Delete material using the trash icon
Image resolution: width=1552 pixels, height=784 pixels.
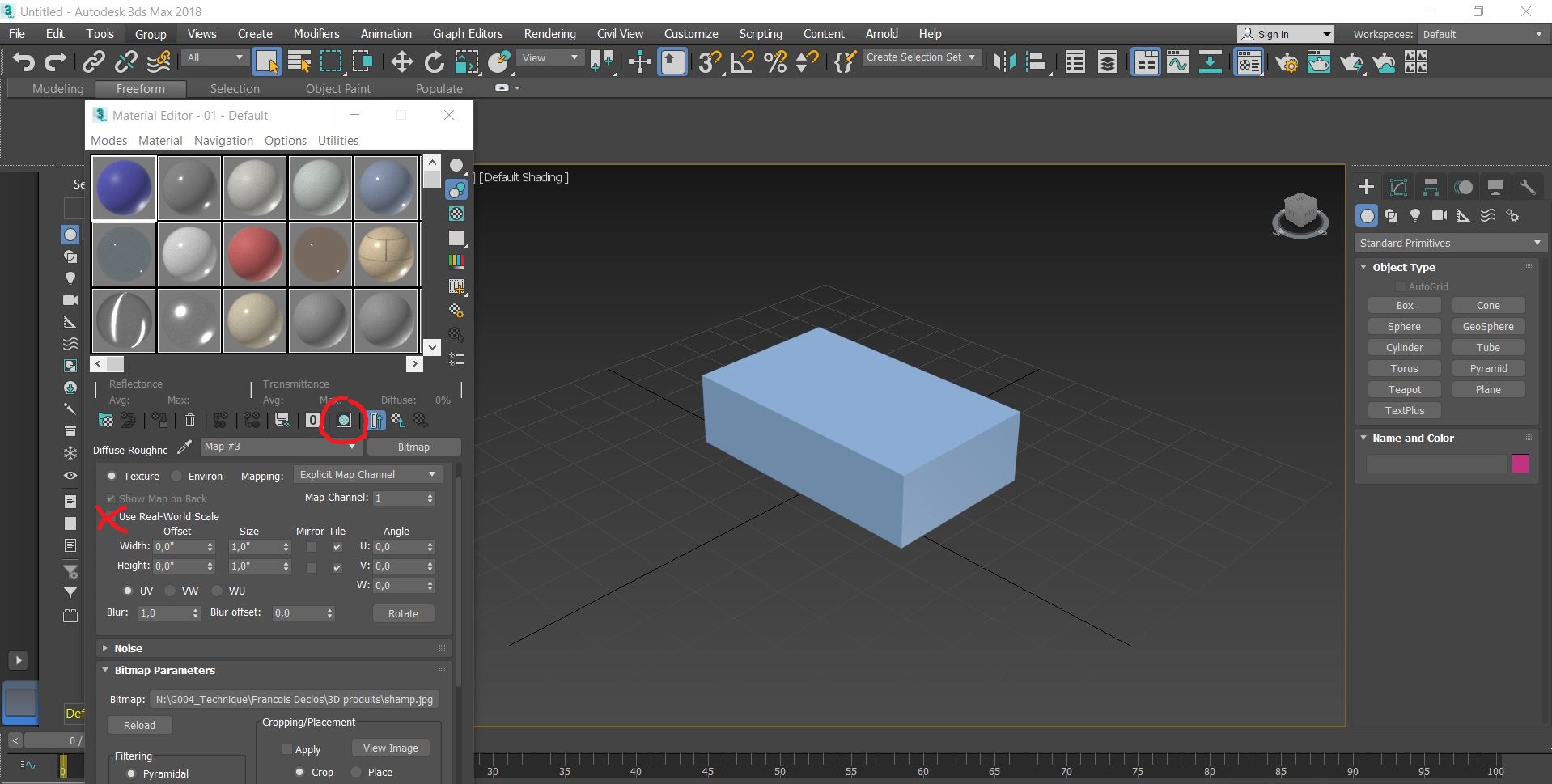coord(190,420)
